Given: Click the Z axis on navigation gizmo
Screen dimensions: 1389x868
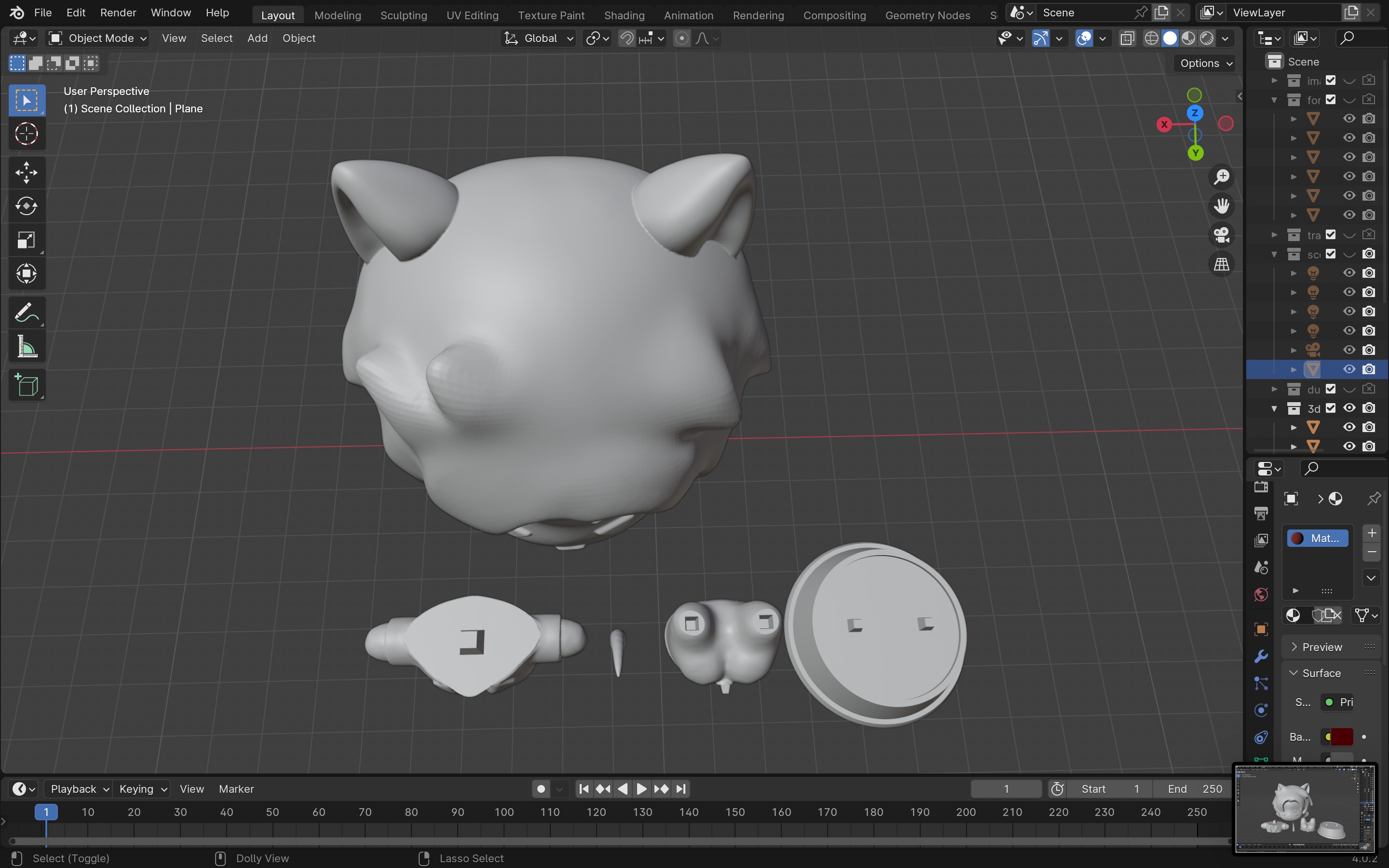Looking at the screenshot, I should [1195, 113].
